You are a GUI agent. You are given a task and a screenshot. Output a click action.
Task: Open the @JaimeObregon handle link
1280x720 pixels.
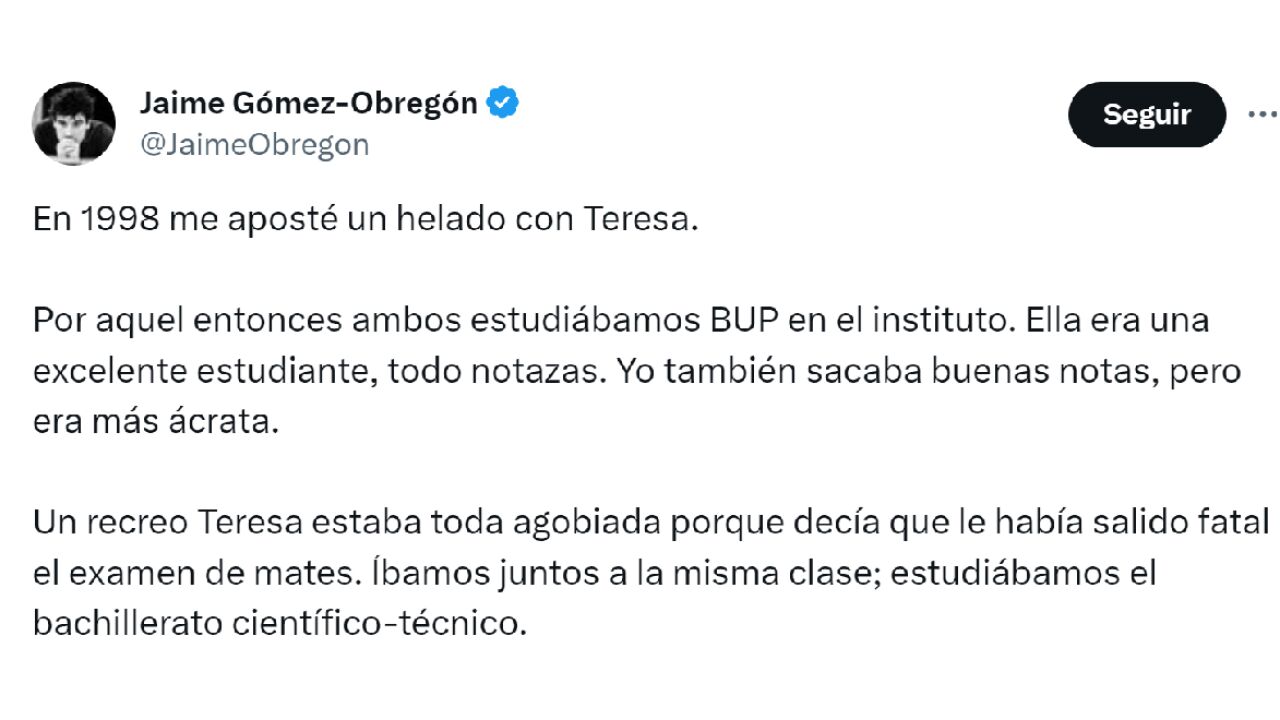tap(254, 145)
